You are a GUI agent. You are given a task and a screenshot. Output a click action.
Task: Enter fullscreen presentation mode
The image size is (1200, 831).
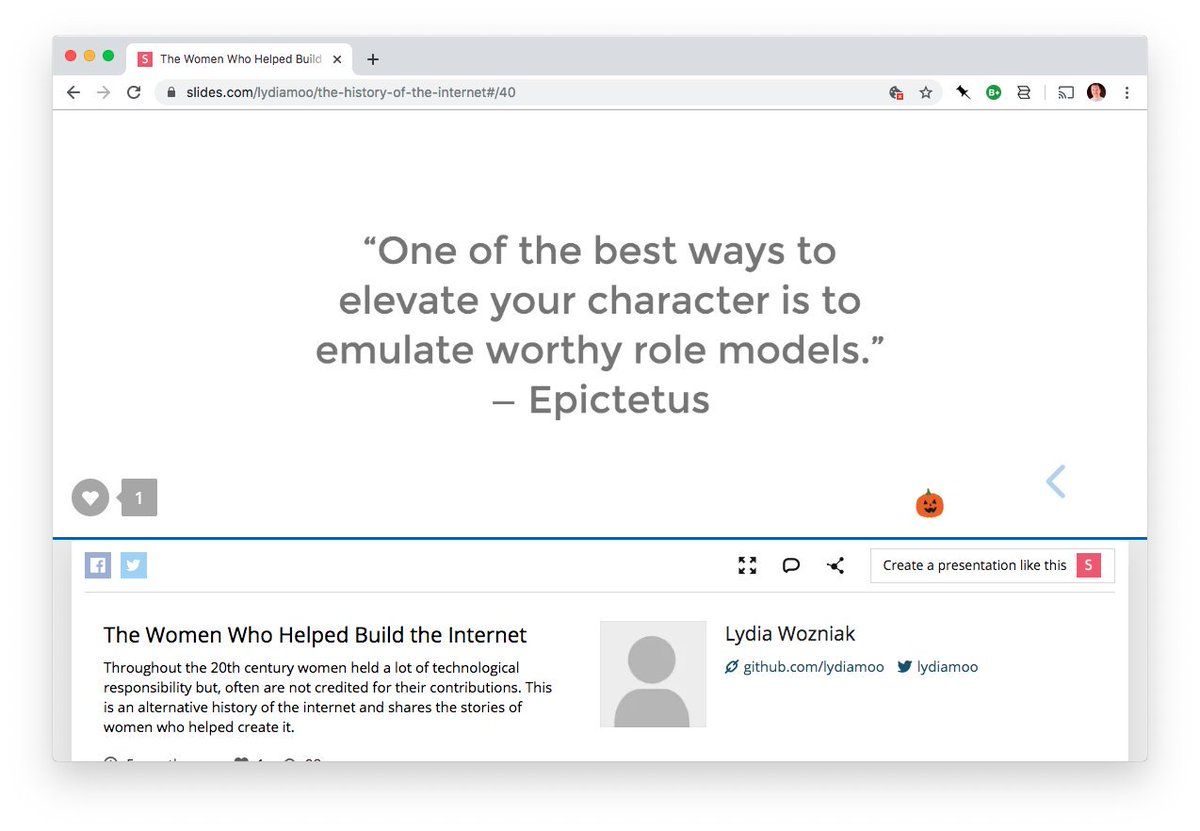747,565
